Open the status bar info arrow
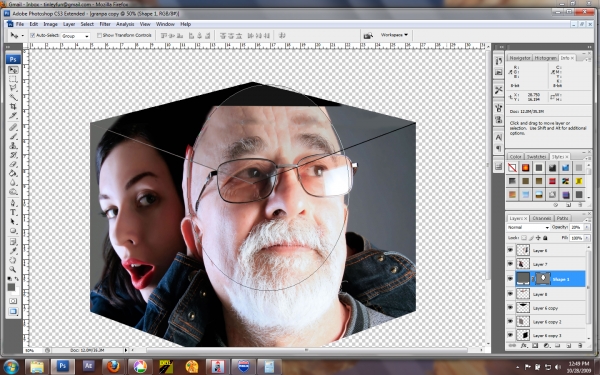This screenshot has width=600, height=375. 126,350
